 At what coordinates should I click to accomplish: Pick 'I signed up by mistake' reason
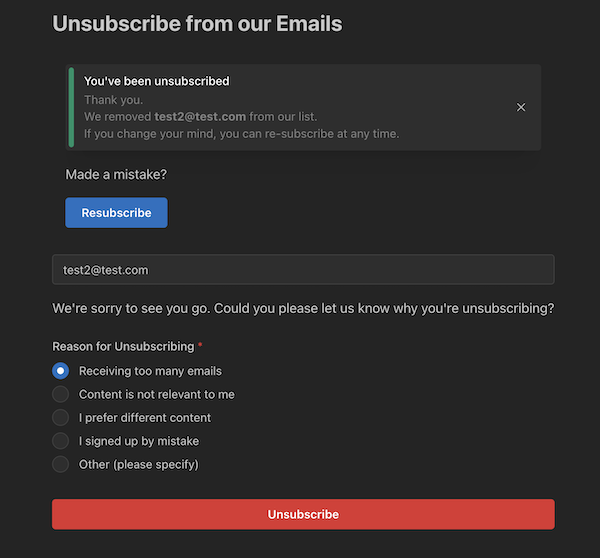point(61,441)
